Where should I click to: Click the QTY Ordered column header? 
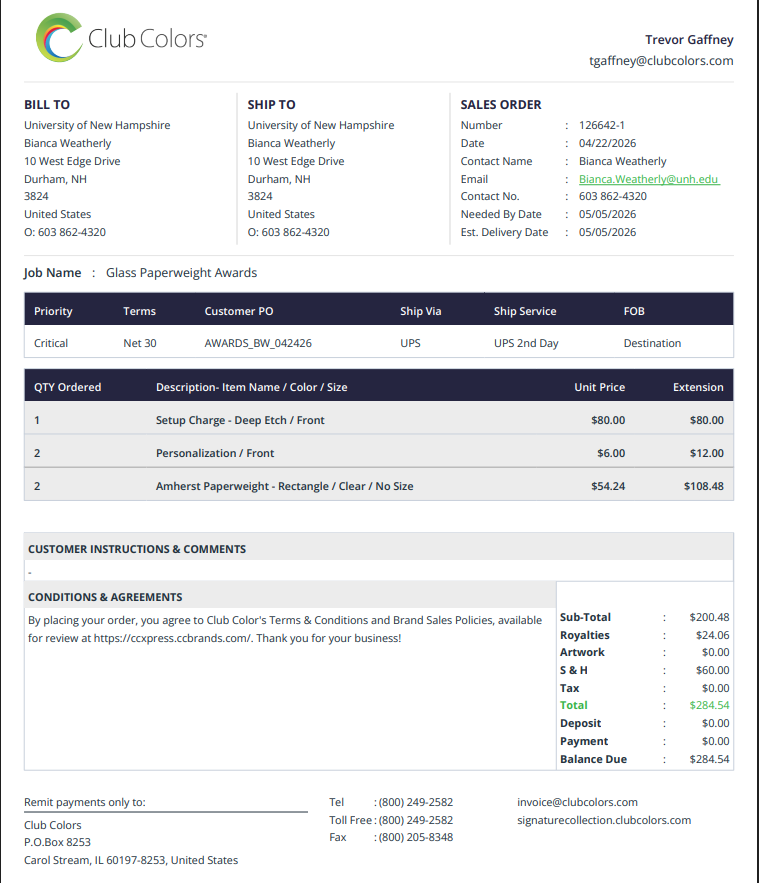point(68,387)
